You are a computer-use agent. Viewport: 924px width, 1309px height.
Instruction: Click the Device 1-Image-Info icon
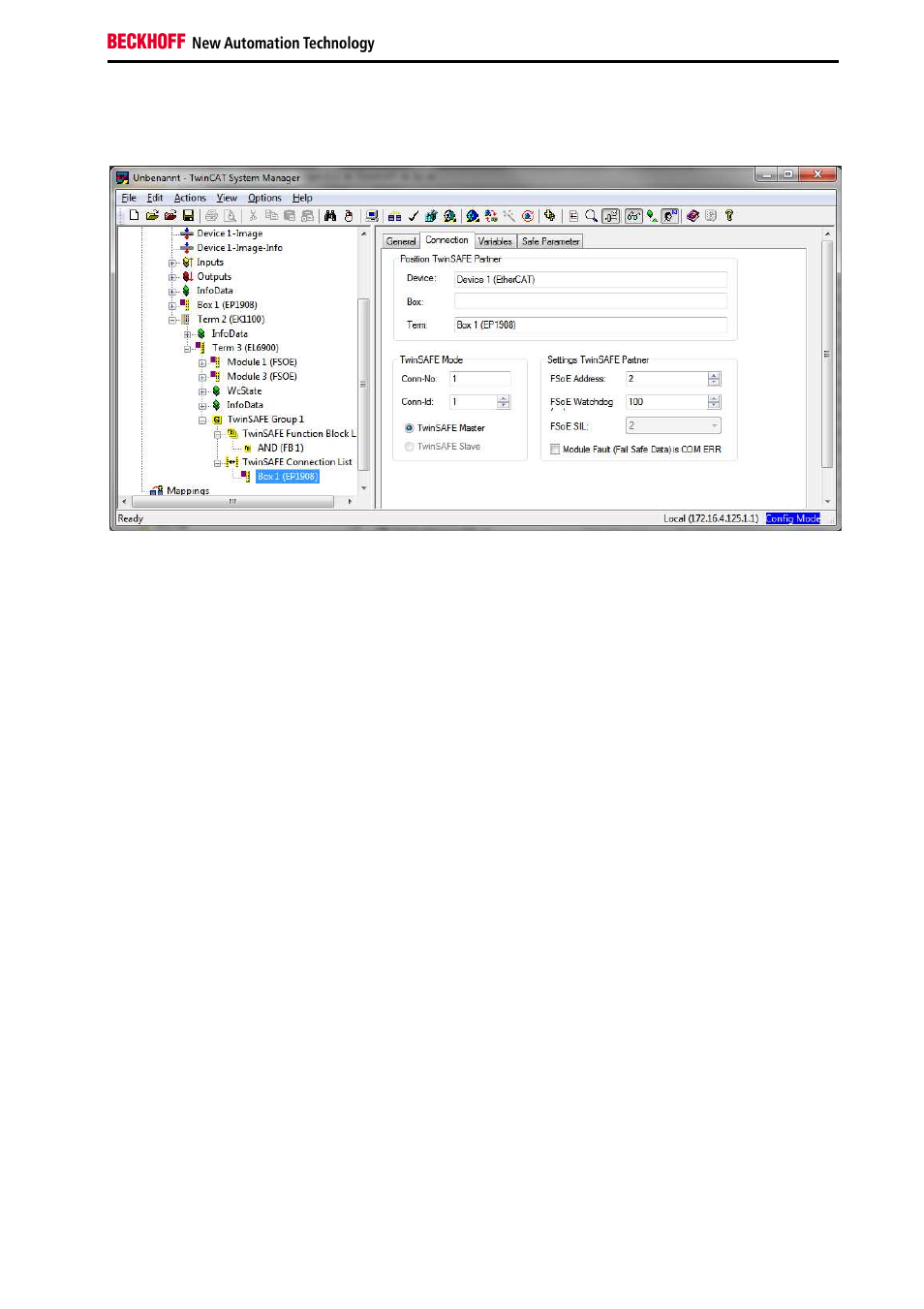(187, 248)
